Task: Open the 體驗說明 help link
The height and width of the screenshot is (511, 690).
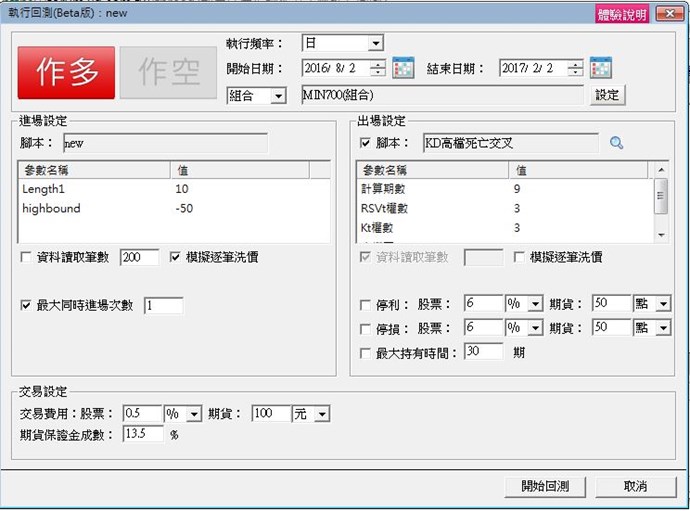Action: point(622,14)
